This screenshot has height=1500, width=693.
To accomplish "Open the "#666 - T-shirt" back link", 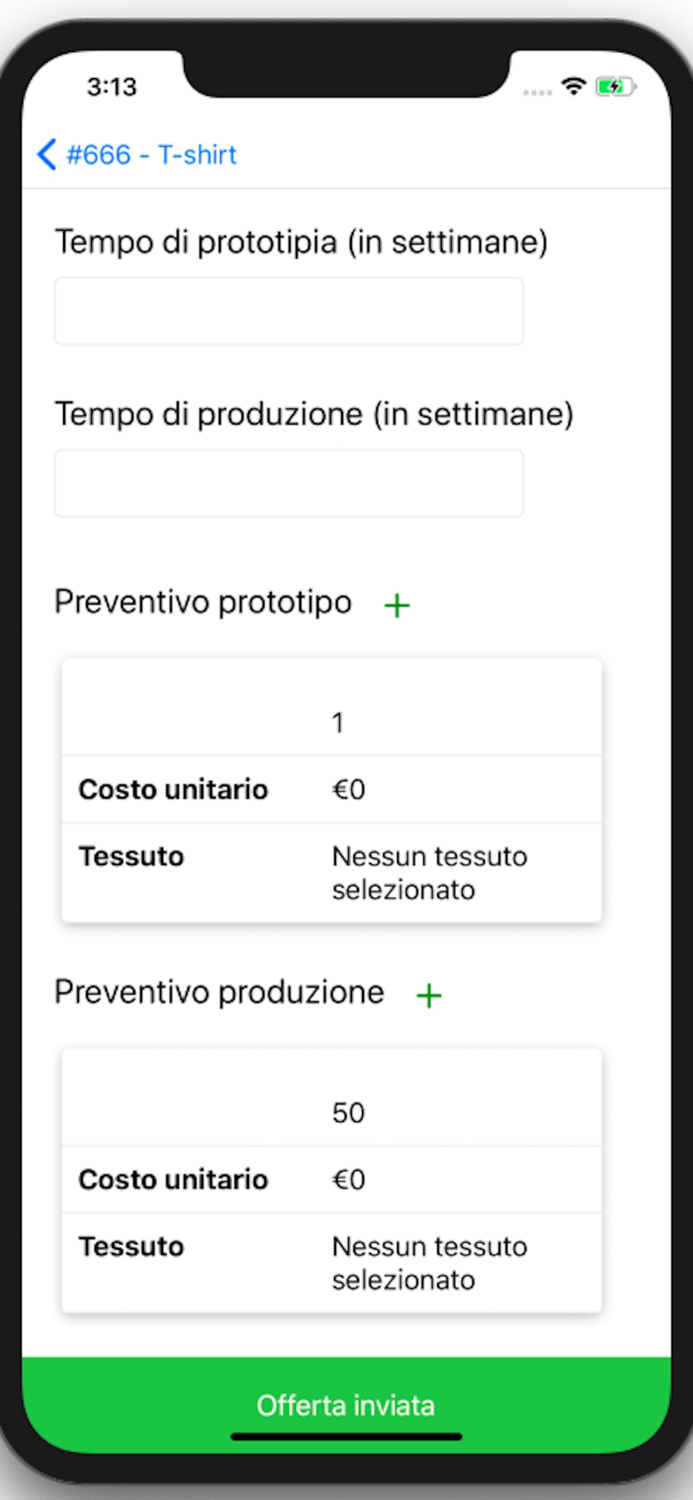I will (151, 155).
